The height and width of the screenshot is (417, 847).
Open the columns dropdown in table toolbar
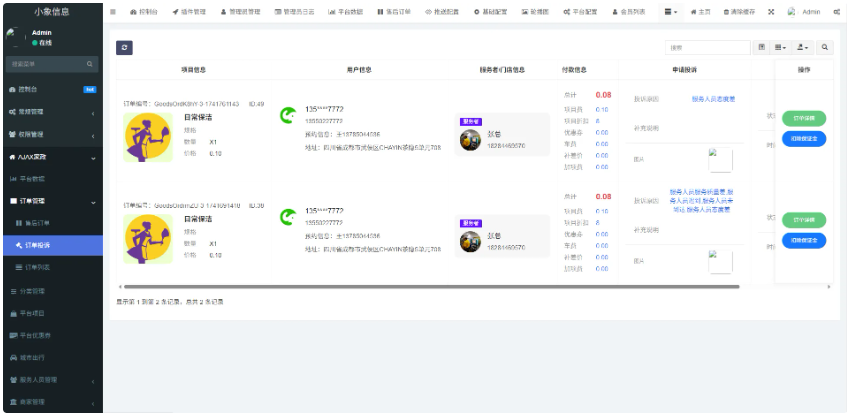click(x=781, y=48)
